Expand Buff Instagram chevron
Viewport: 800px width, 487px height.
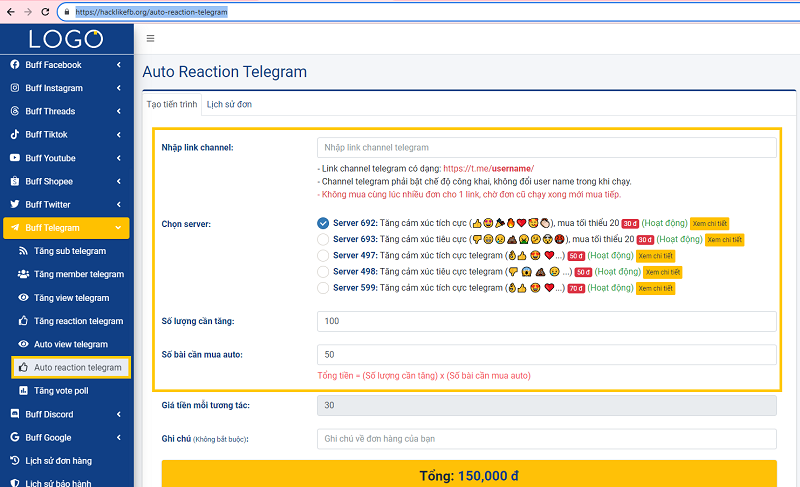118,88
